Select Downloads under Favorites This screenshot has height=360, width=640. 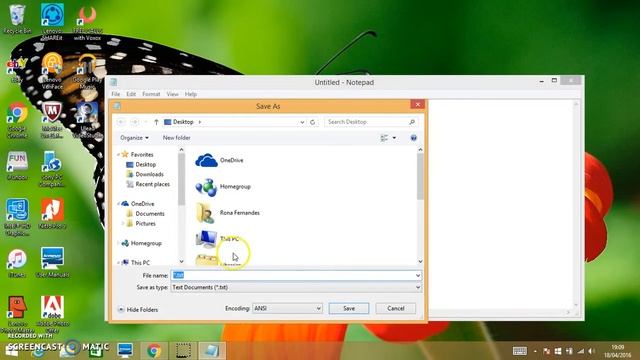point(145,174)
